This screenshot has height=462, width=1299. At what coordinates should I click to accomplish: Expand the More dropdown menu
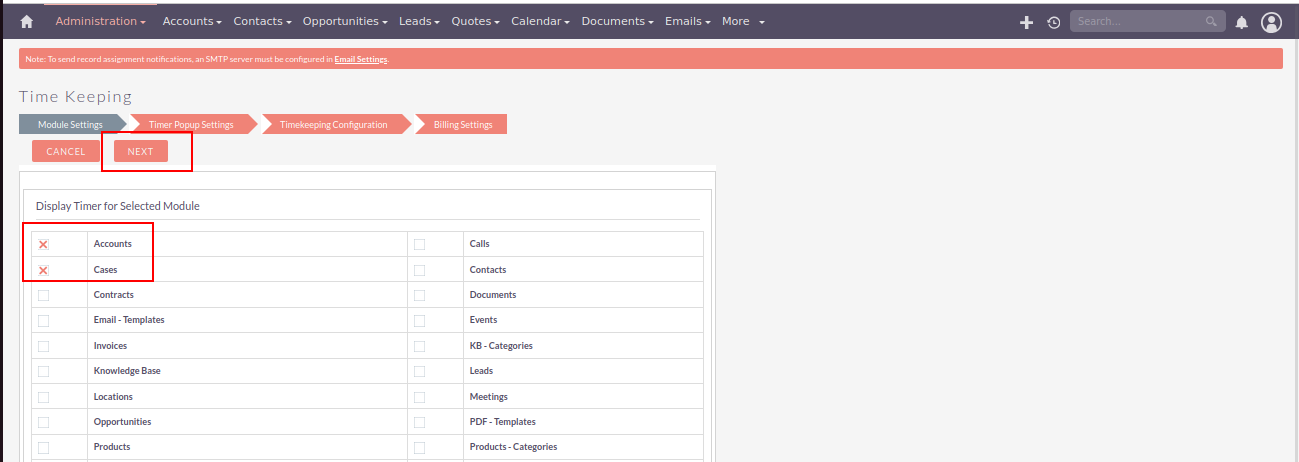click(742, 21)
